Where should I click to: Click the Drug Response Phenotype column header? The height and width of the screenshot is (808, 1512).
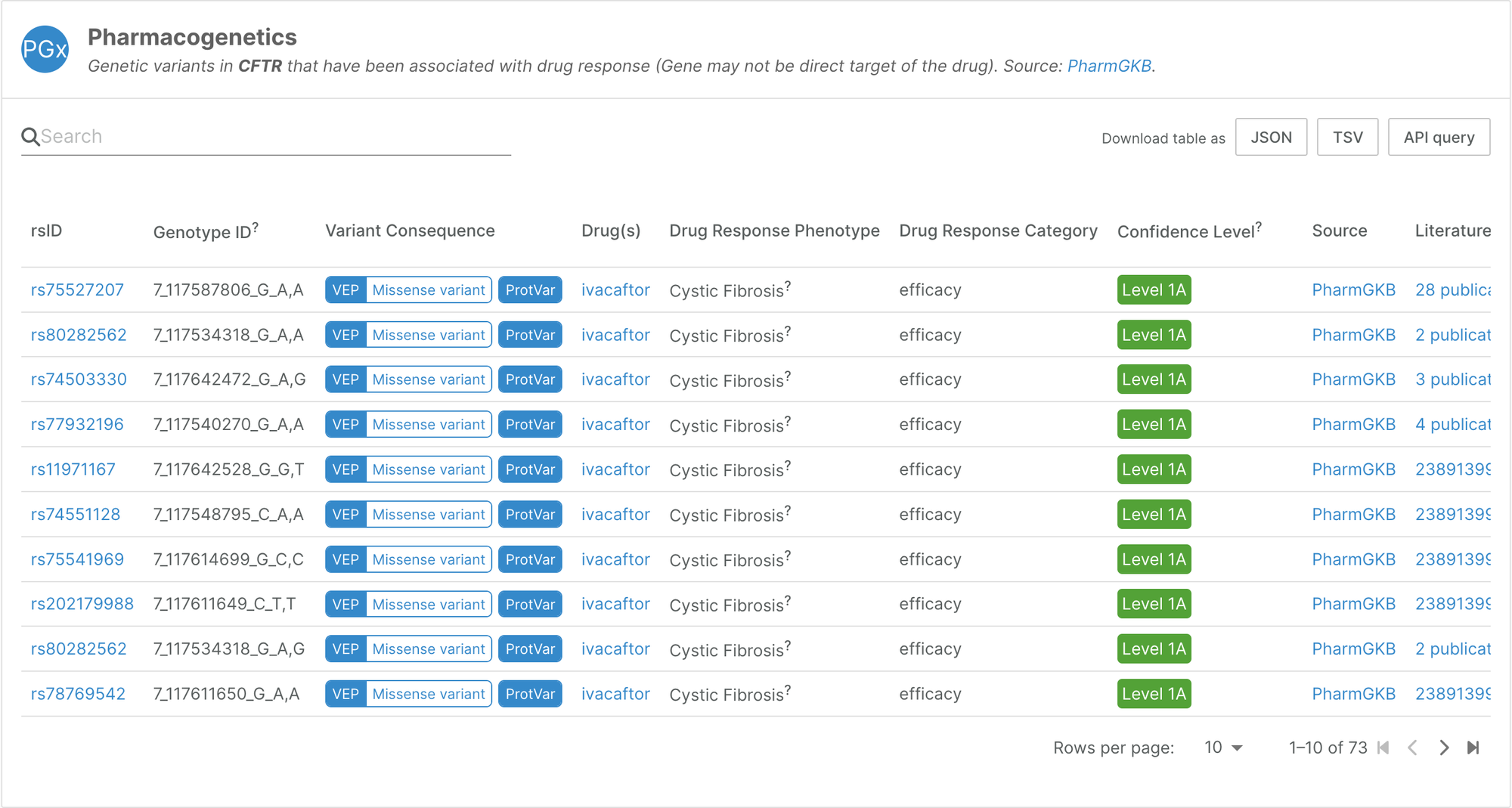pos(774,231)
